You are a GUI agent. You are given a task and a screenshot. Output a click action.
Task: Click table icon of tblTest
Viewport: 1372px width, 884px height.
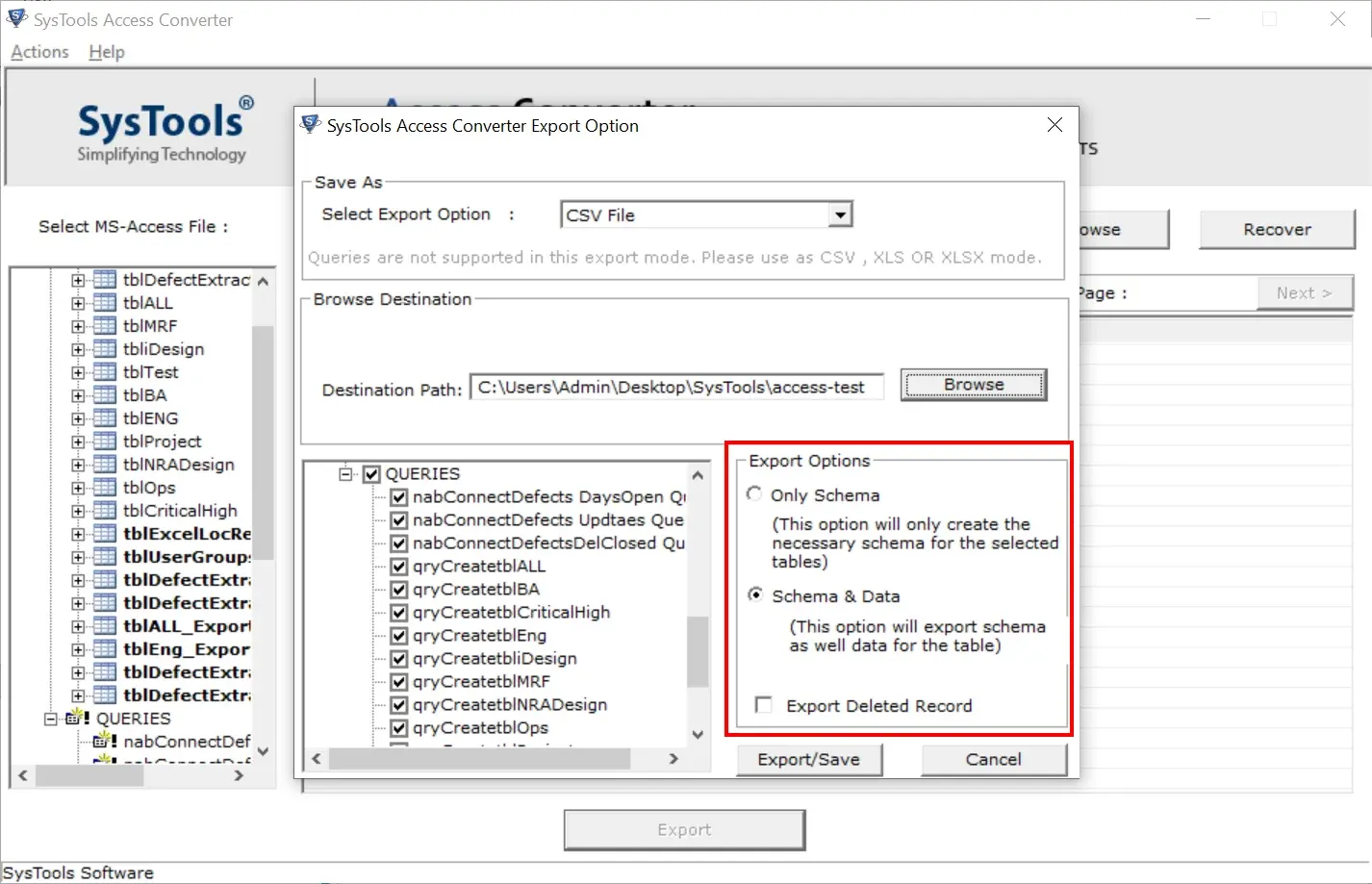pyautogui.click(x=105, y=372)
